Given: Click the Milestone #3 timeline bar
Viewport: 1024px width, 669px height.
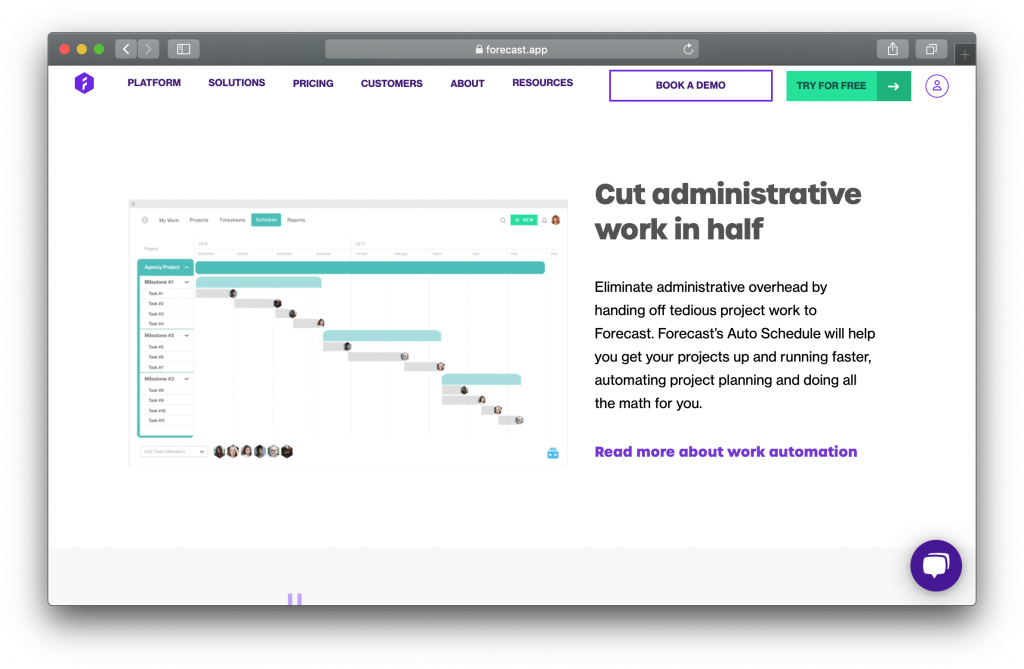Looking at the screenshot, I should point(481,379).
